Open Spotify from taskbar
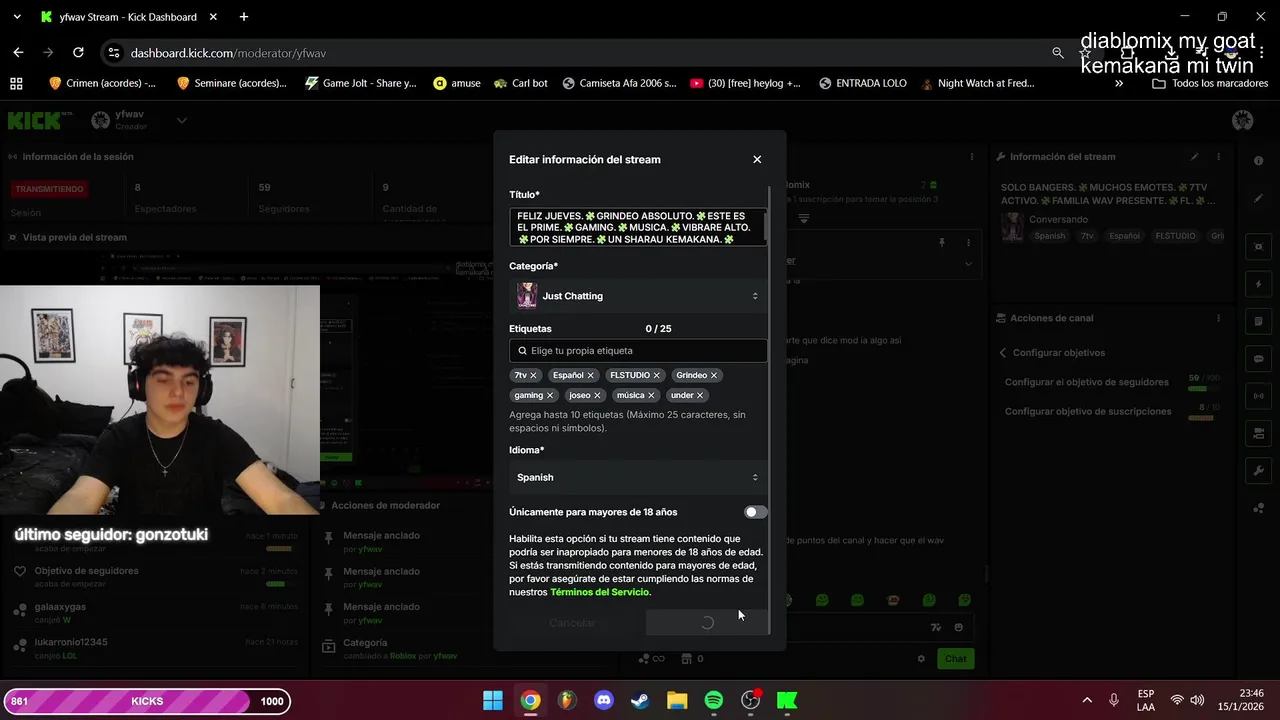1280x720 pixels. (x=714, y=701)
